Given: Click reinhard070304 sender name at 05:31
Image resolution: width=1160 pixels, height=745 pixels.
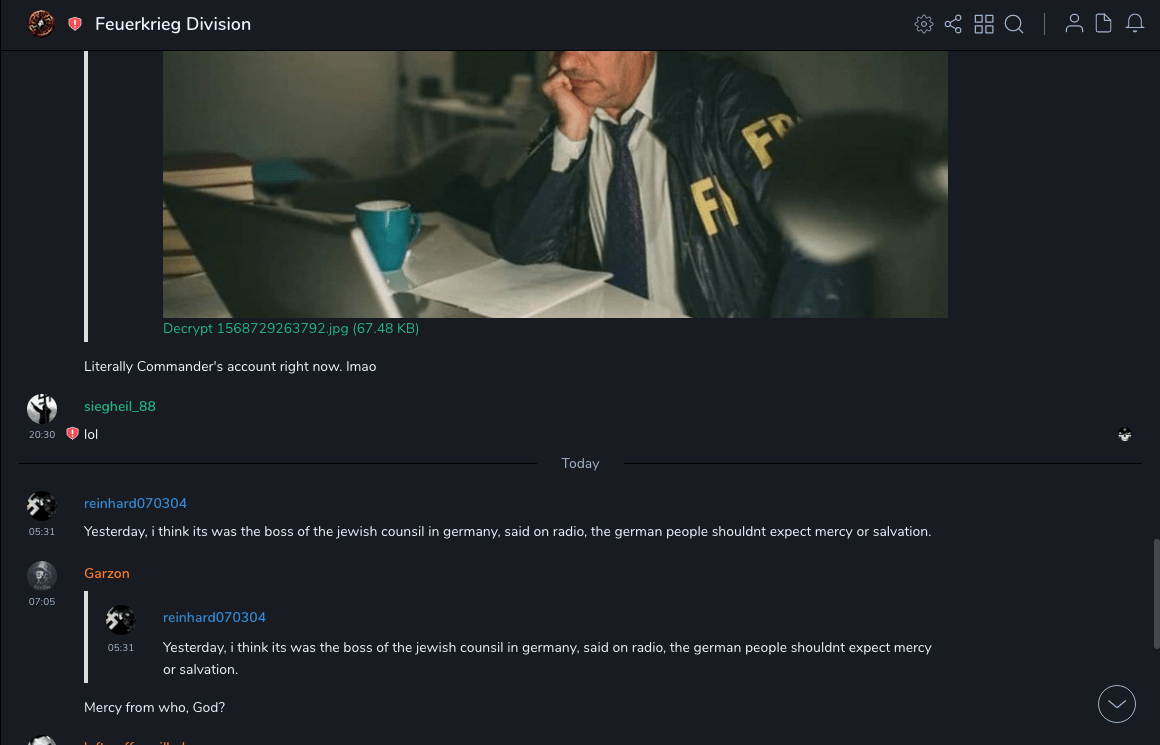Looking at the screenshot, I should coord(135,503).
